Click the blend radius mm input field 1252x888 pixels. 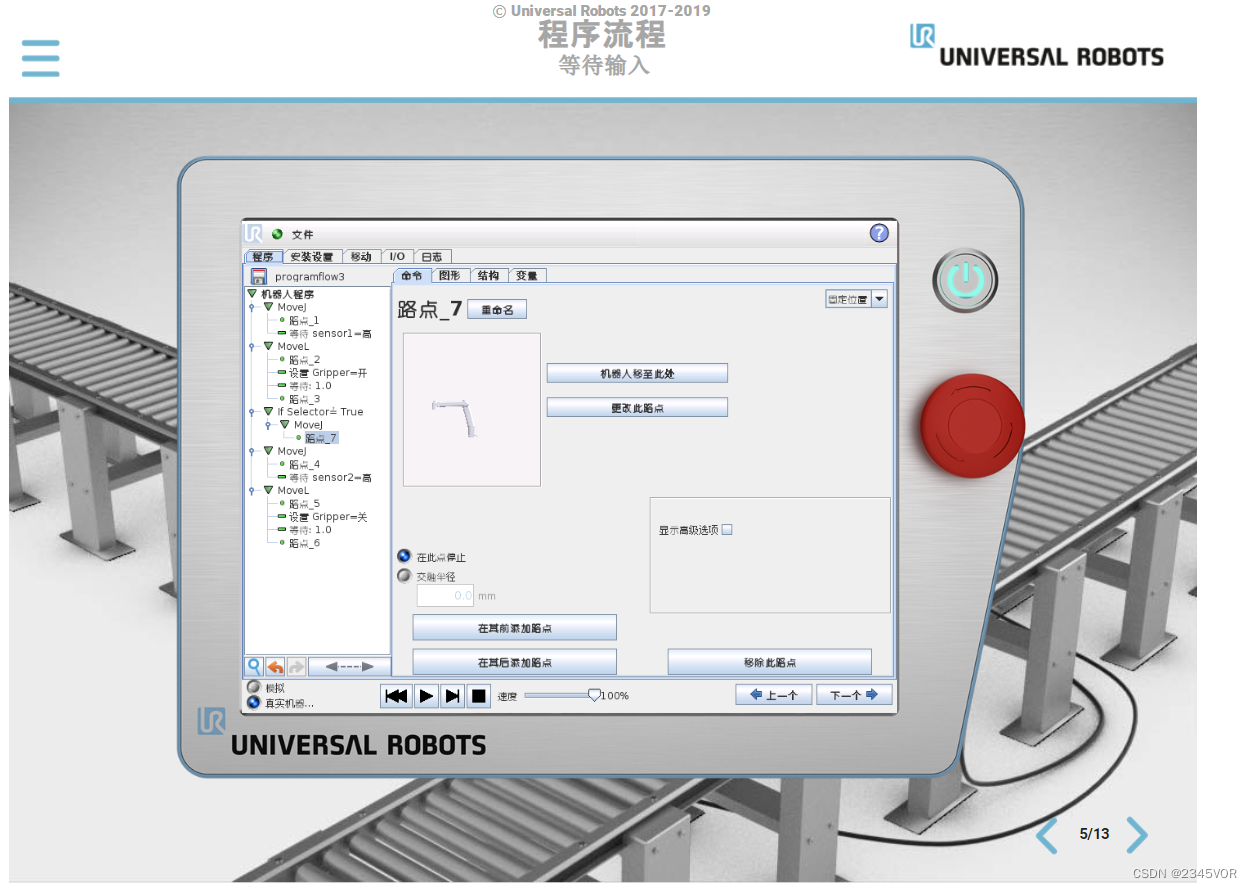[x=445, y=595]
